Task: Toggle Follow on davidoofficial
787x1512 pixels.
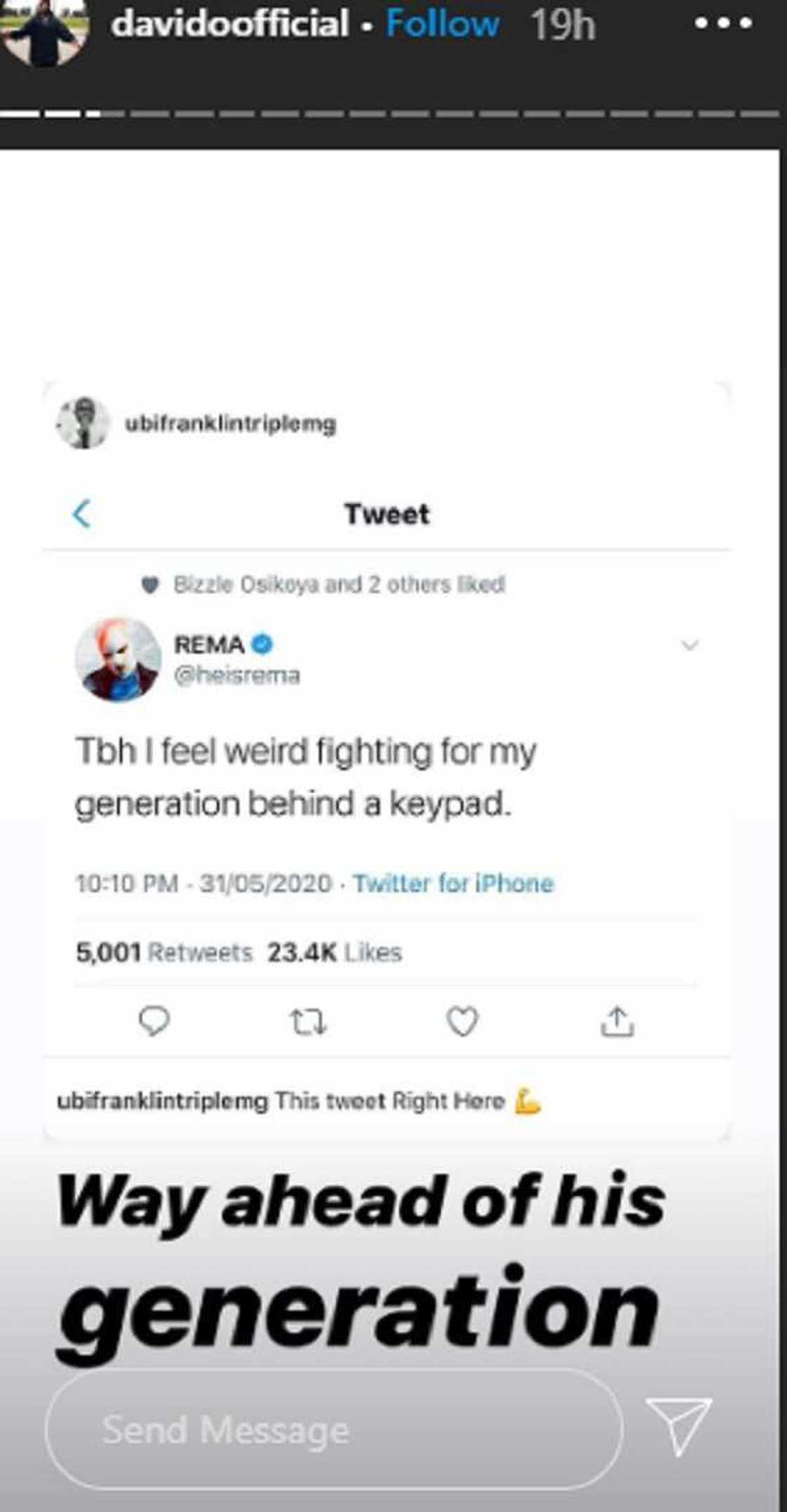Action: (x=441, y=25)
